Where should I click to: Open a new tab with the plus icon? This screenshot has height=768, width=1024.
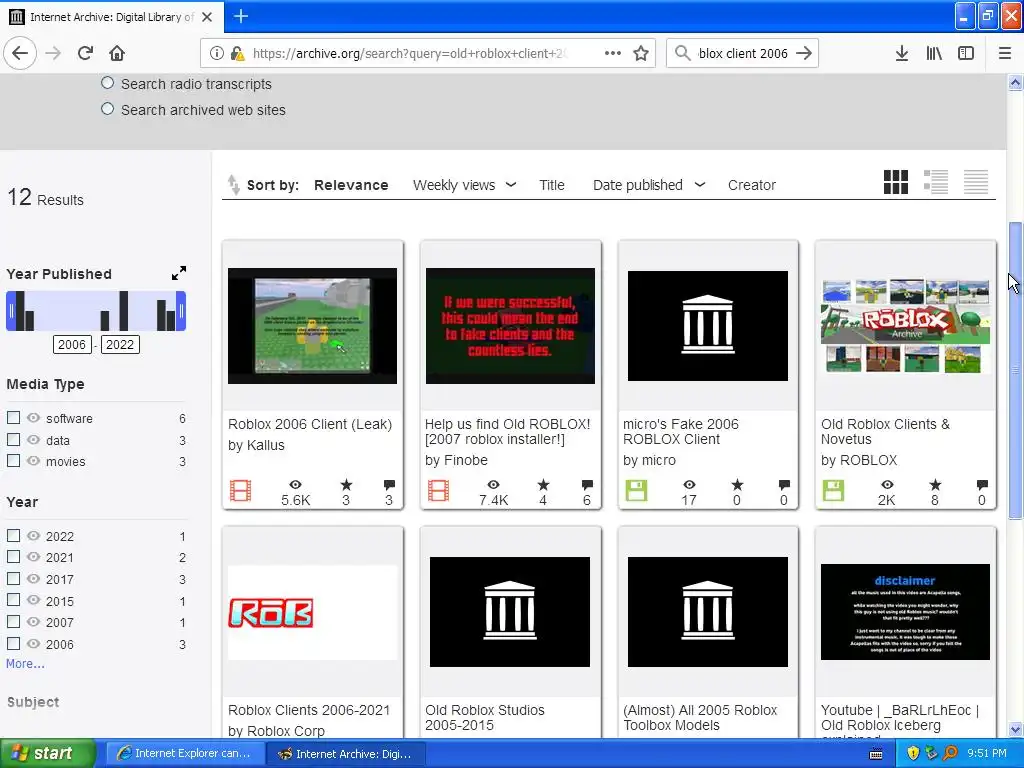click(241, 16)
